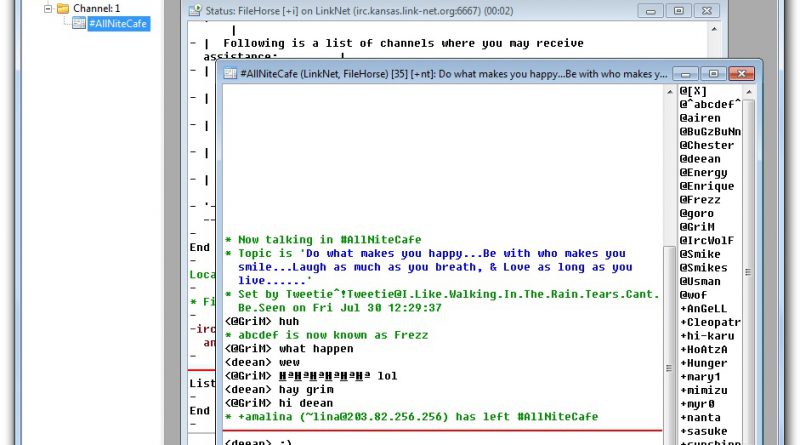Click the channel icon beside #AllNiteCafe in tree
The image size is (800, 445).
point(79,24)
